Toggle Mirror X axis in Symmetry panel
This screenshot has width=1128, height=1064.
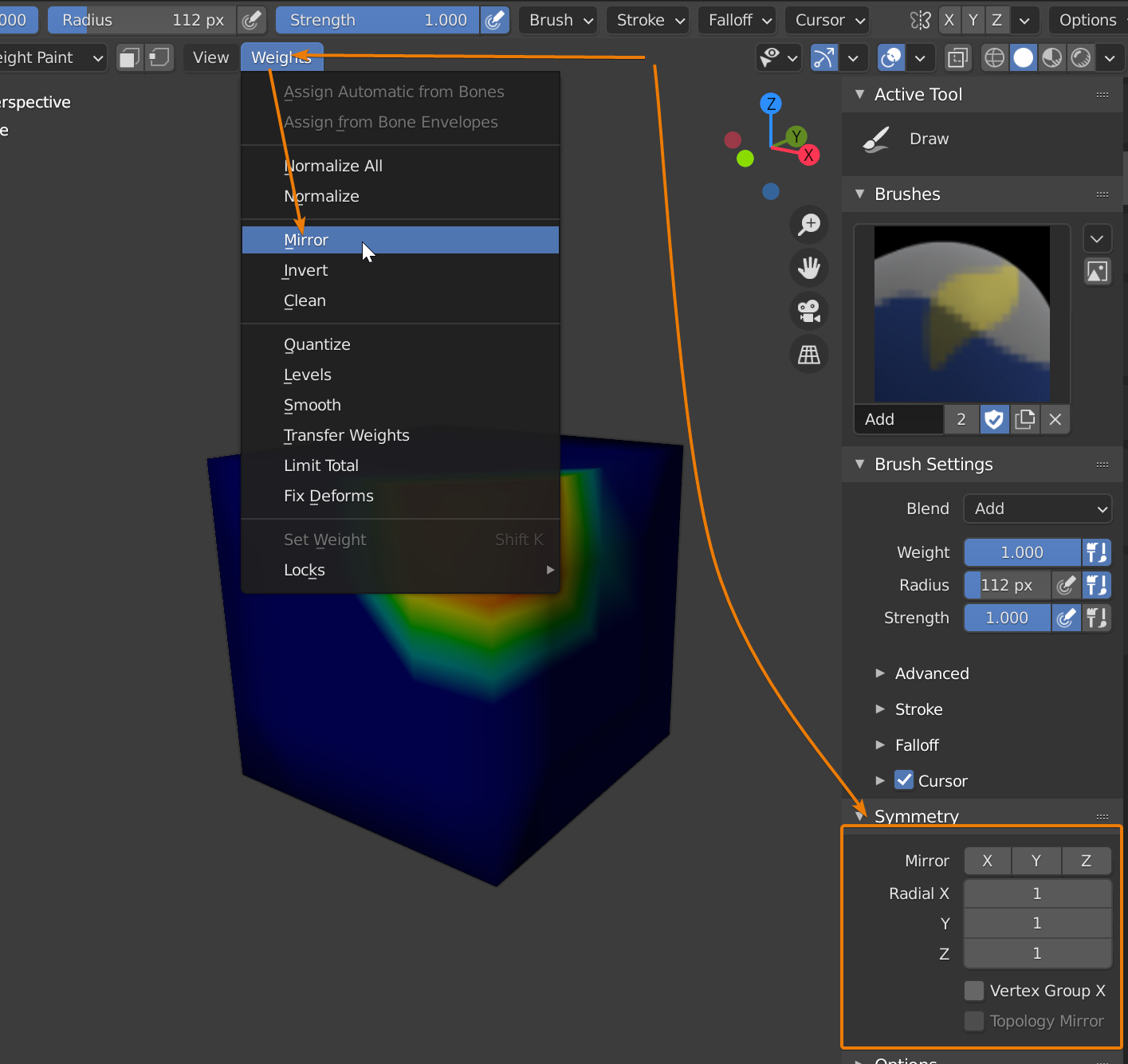pos(987,861)
